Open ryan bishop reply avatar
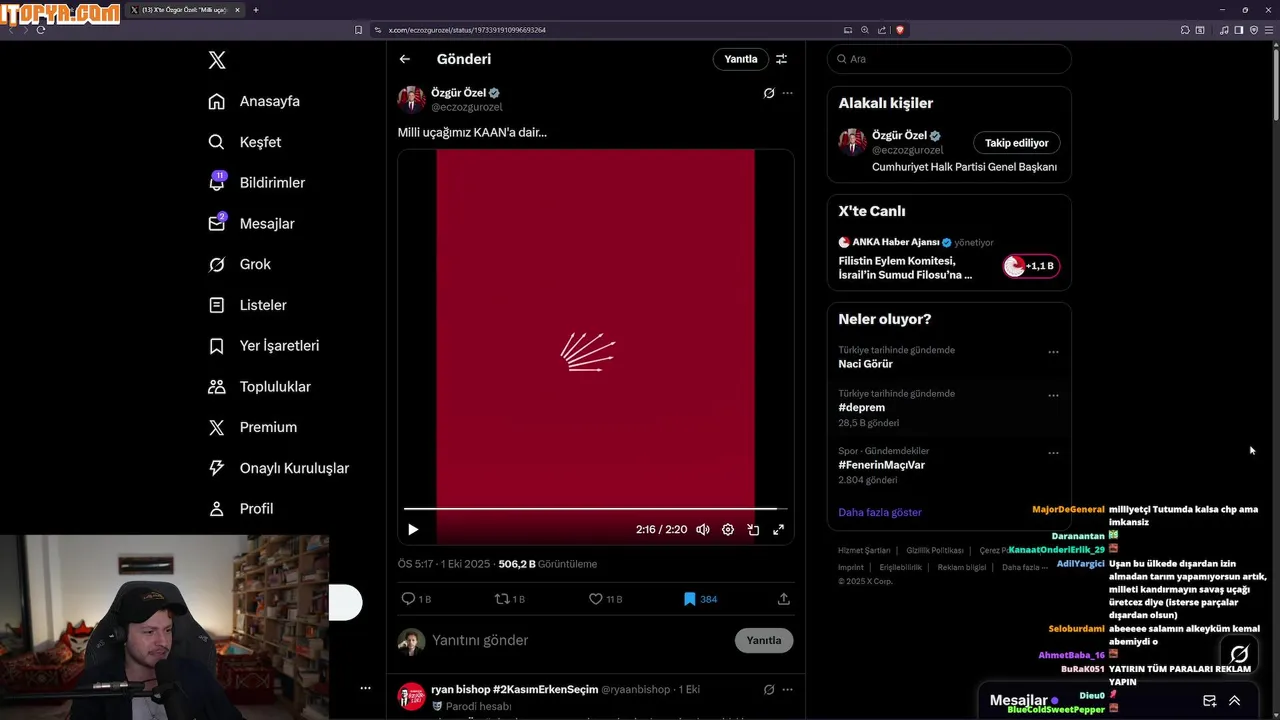This screenshot has width=1280, height=720. pos(411,697)
